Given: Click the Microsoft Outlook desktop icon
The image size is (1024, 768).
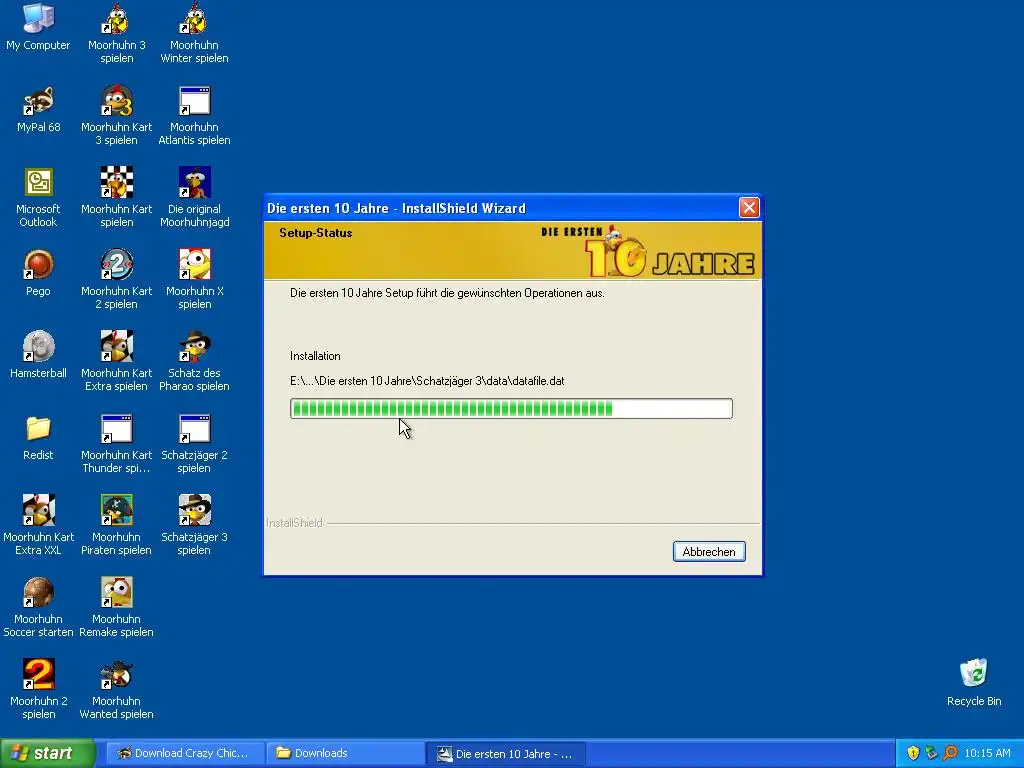Looking at the screenshot, I should (x=38, y=197).
